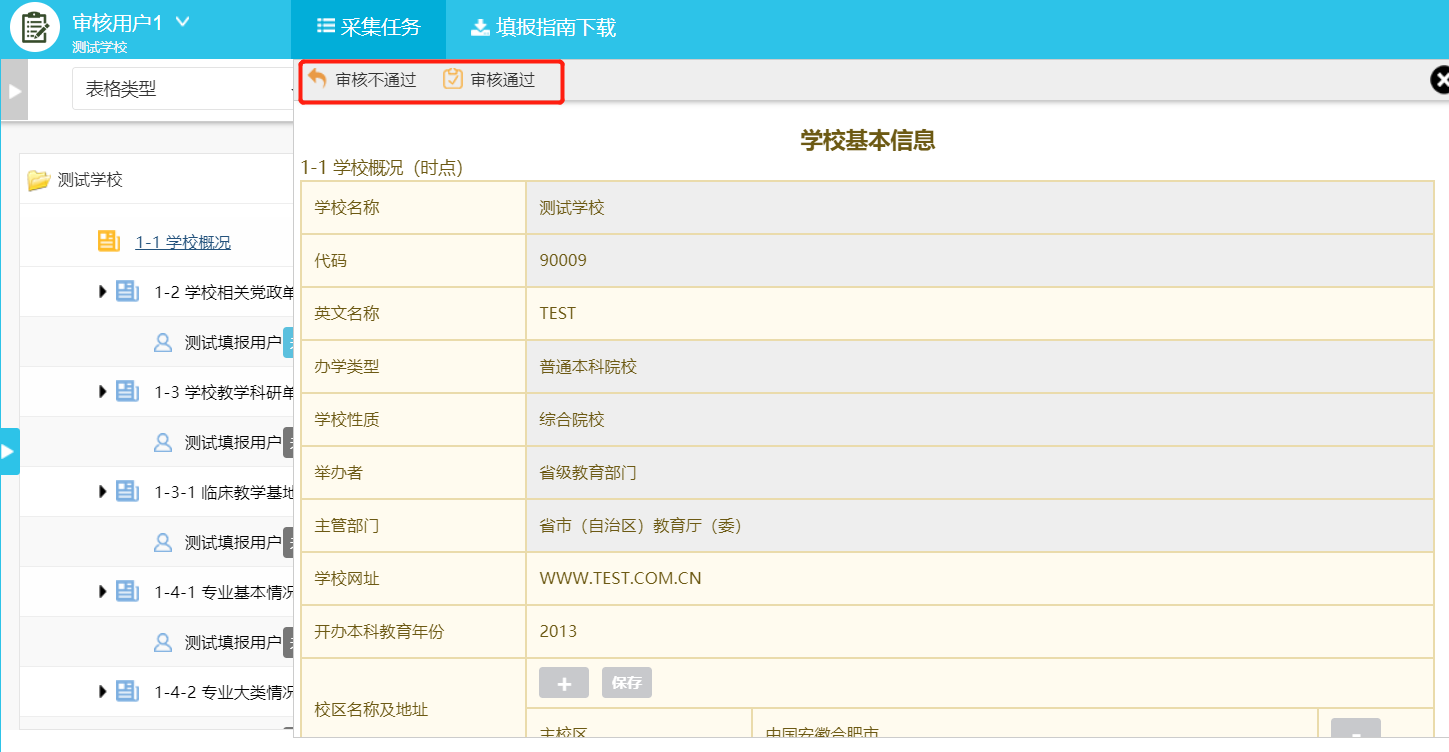Click the clipboard logo icon at top left

[x=35, y=27]
